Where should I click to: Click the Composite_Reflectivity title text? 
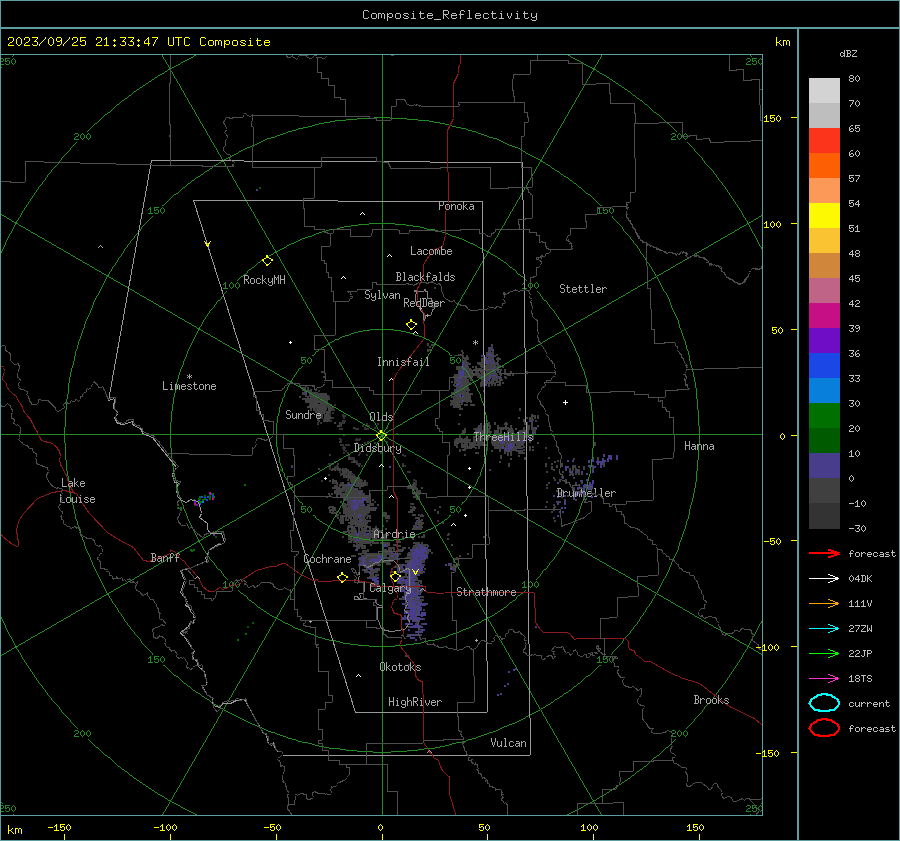[450, 15]
